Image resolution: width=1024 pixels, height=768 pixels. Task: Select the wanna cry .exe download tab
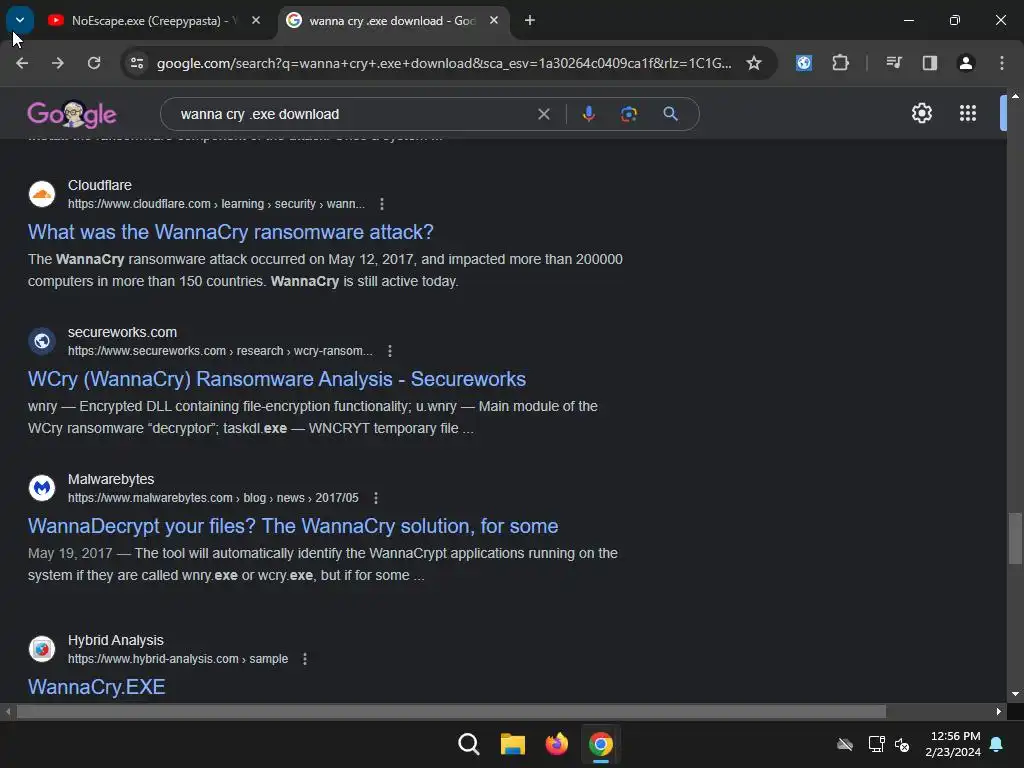click(x=391, y=21)
